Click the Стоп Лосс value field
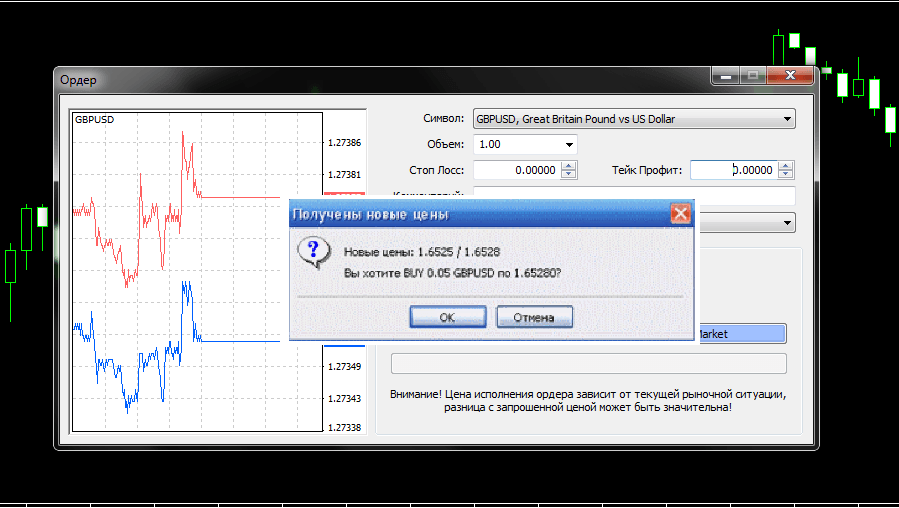 tap(516, 170)
